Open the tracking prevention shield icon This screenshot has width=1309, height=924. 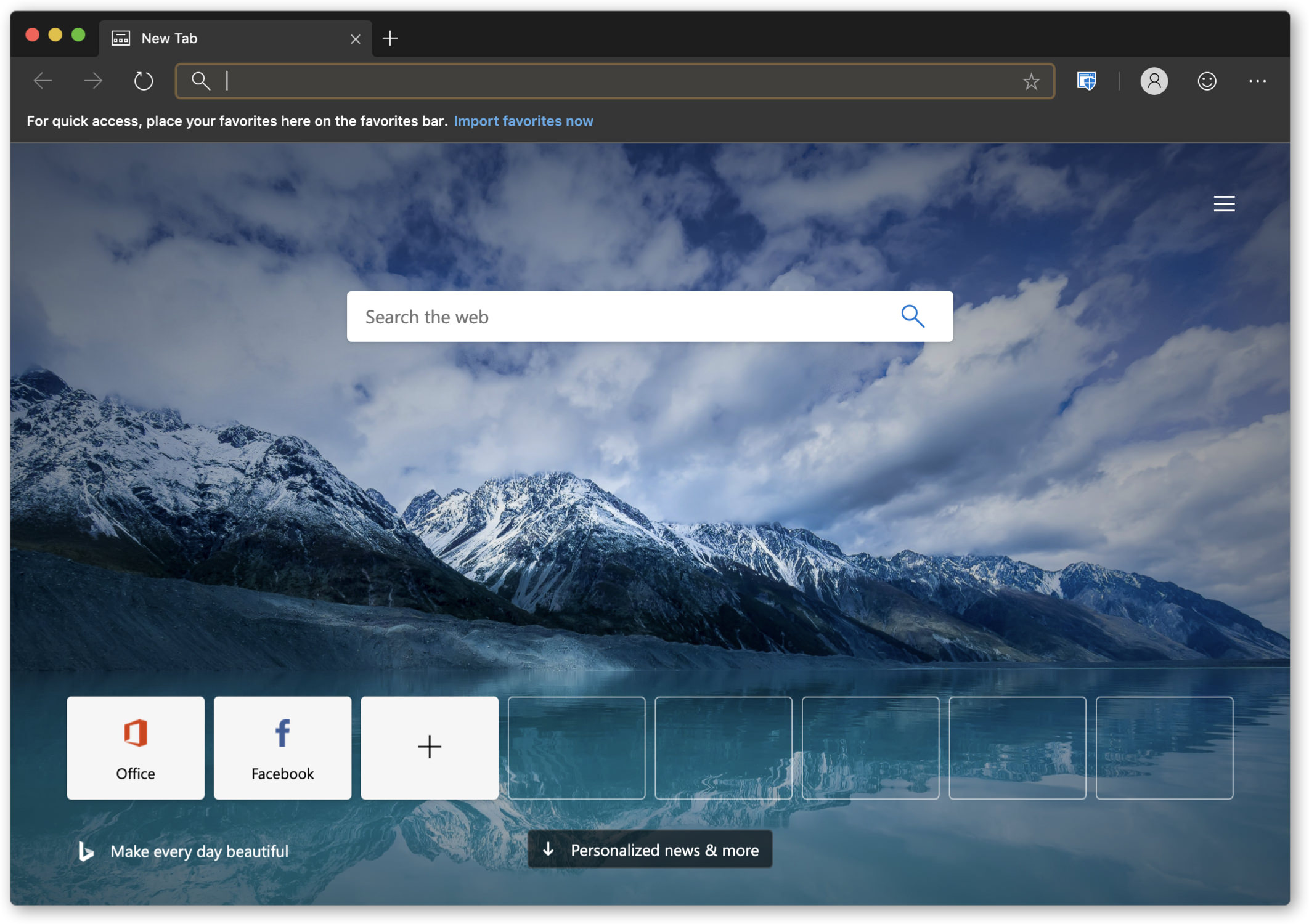pos(1086,81)
